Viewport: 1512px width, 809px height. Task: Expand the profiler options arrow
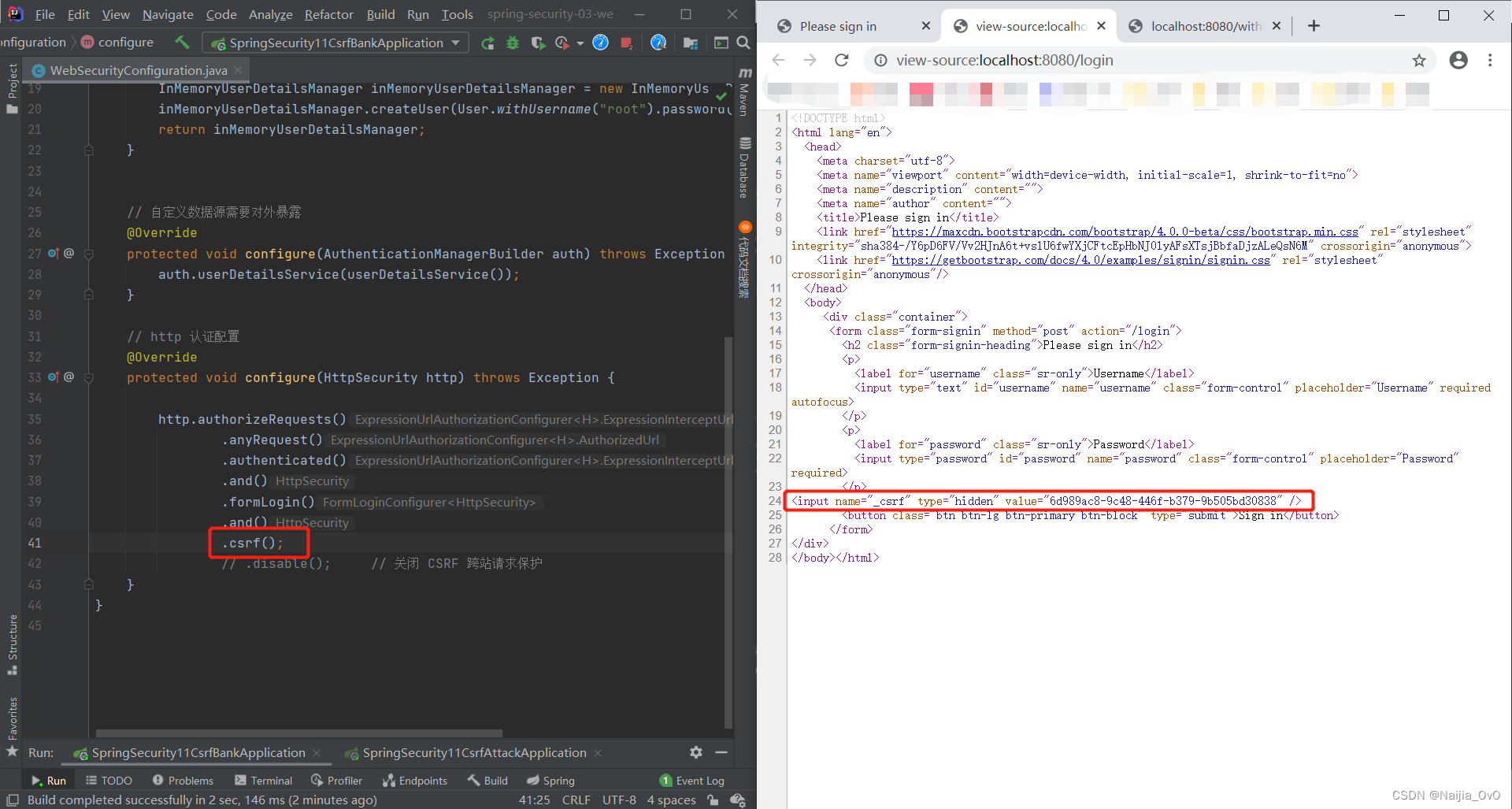point(580,43)
